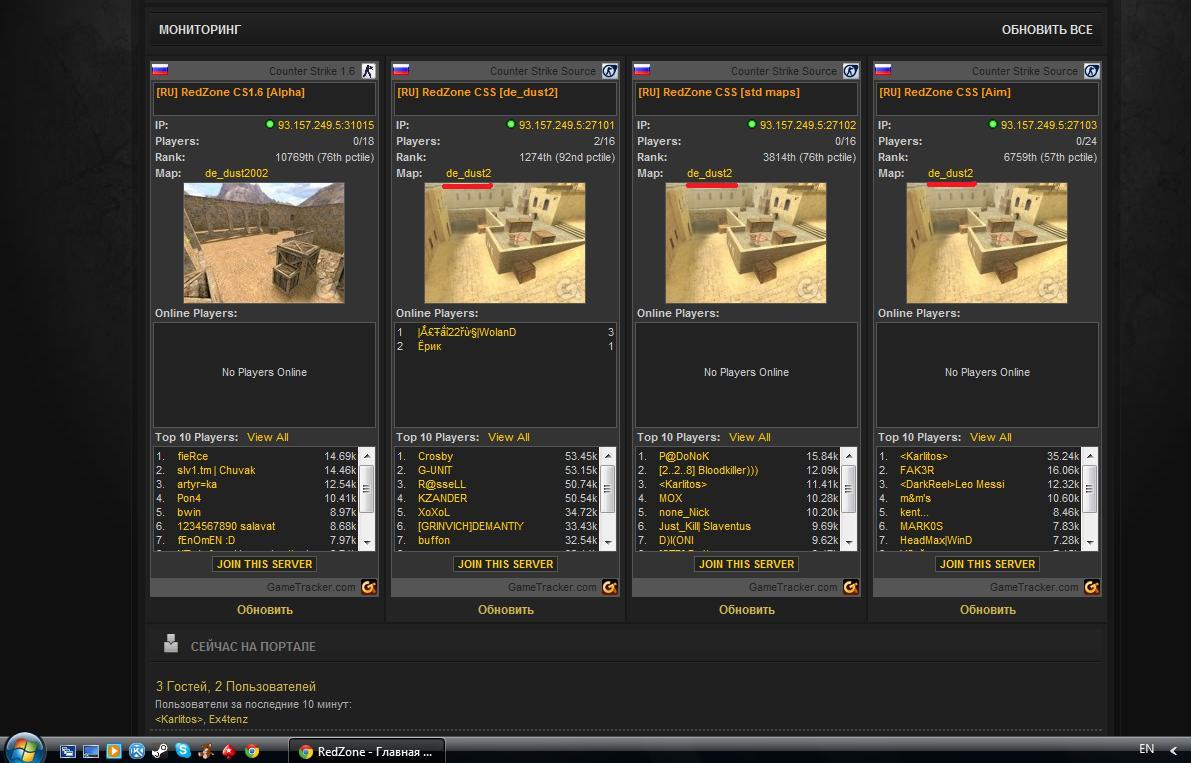Click the Counter Strike 1.6 game icon in CS1.6 card

coord(368,71)
